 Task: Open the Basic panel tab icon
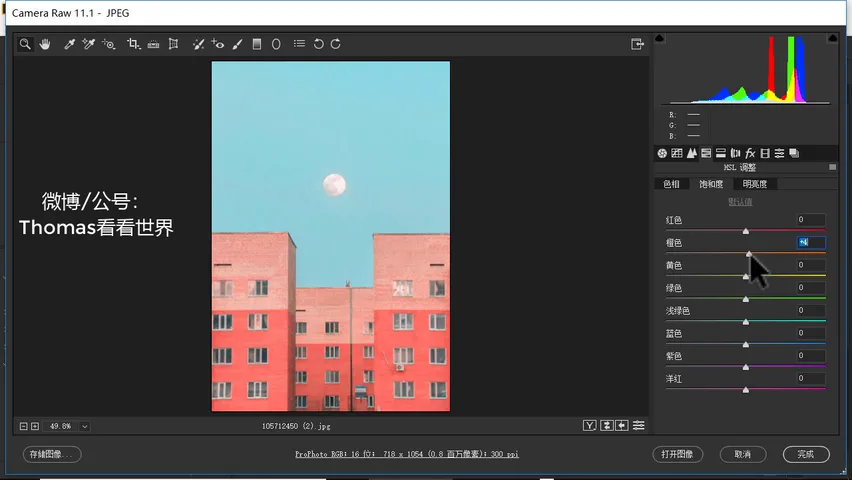(x=662, y=153)
